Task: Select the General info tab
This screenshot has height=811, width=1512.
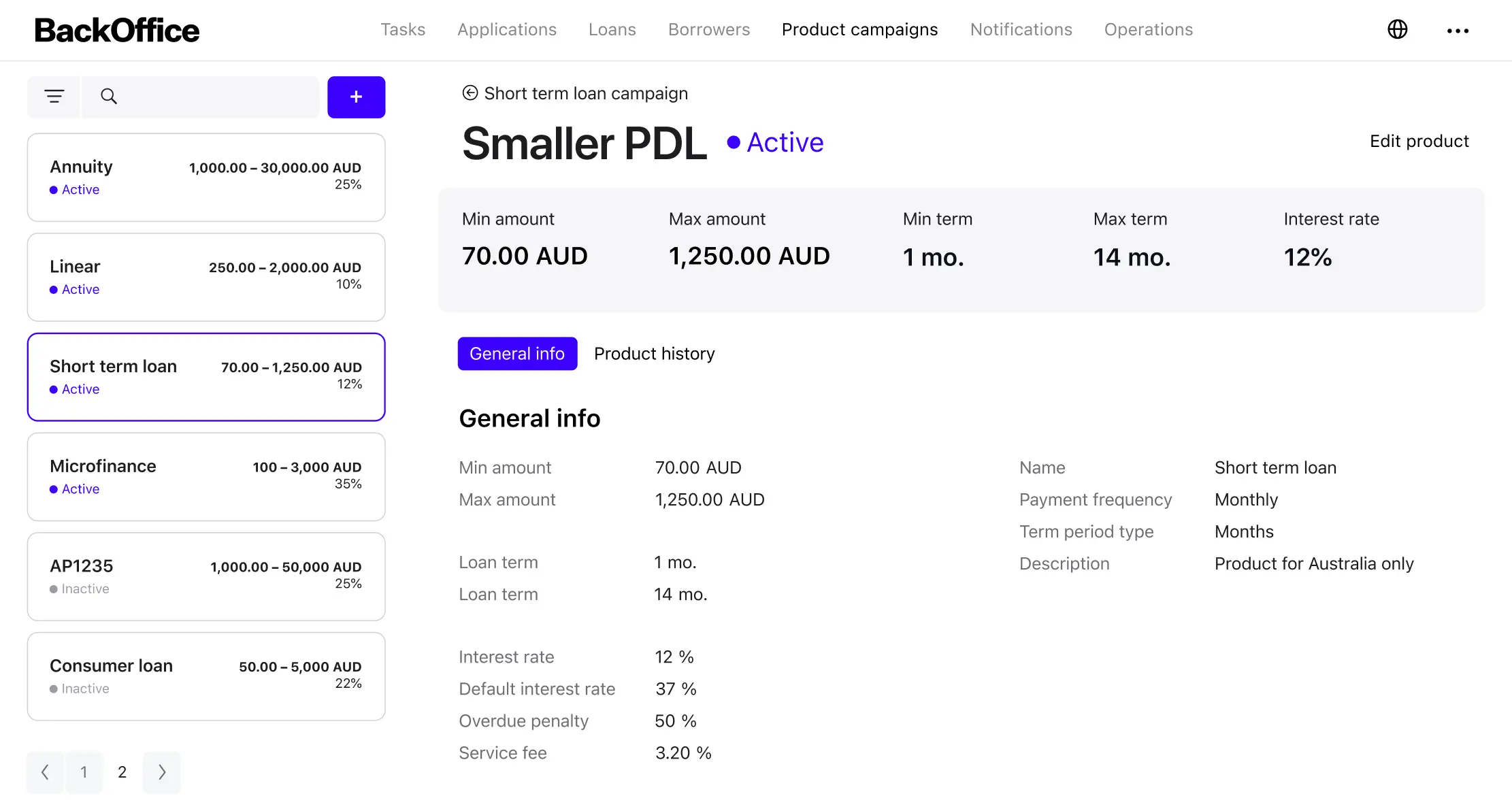Action: [517, 354]
